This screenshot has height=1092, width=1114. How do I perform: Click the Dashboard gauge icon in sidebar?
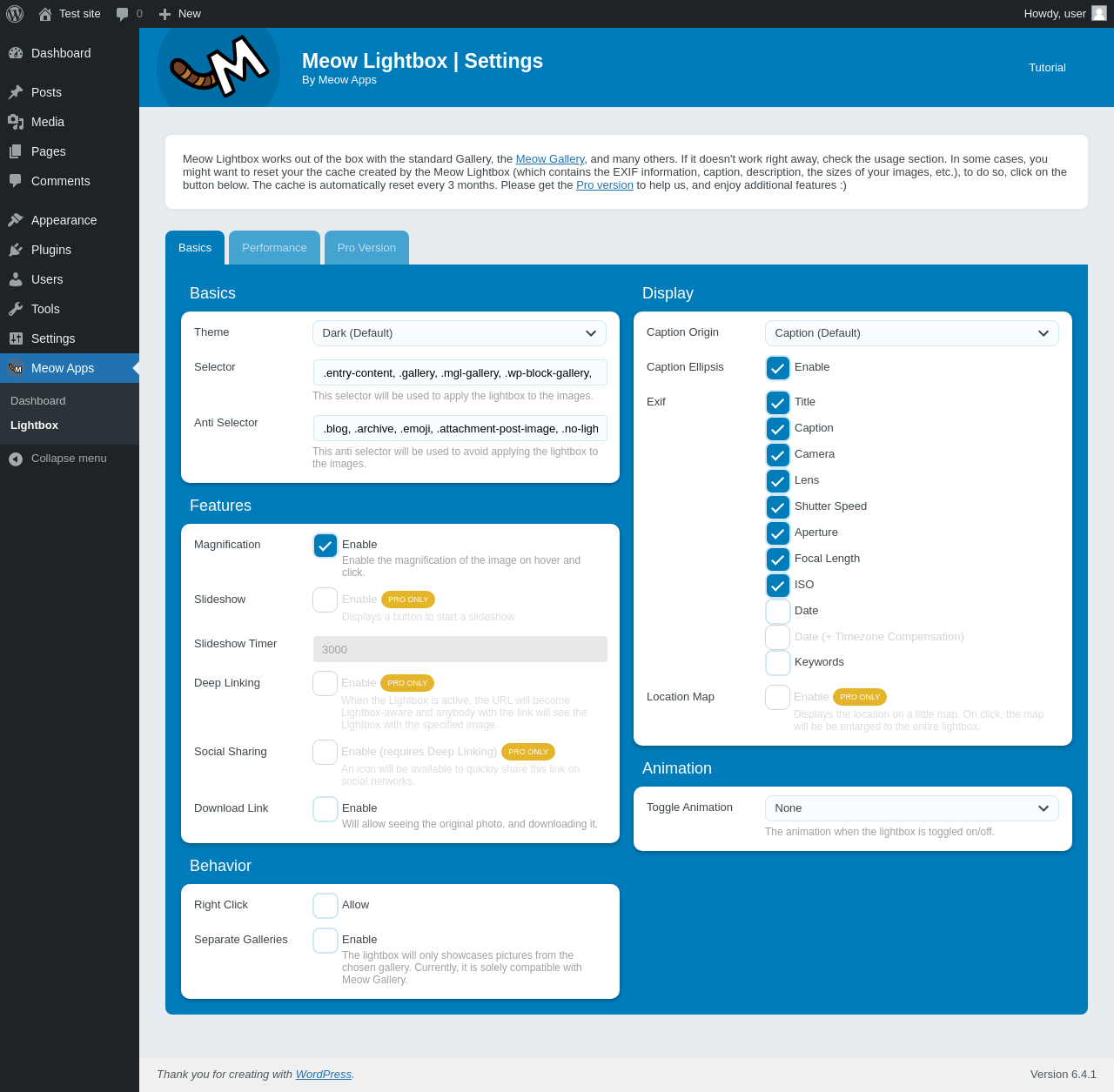pos(16,53)
